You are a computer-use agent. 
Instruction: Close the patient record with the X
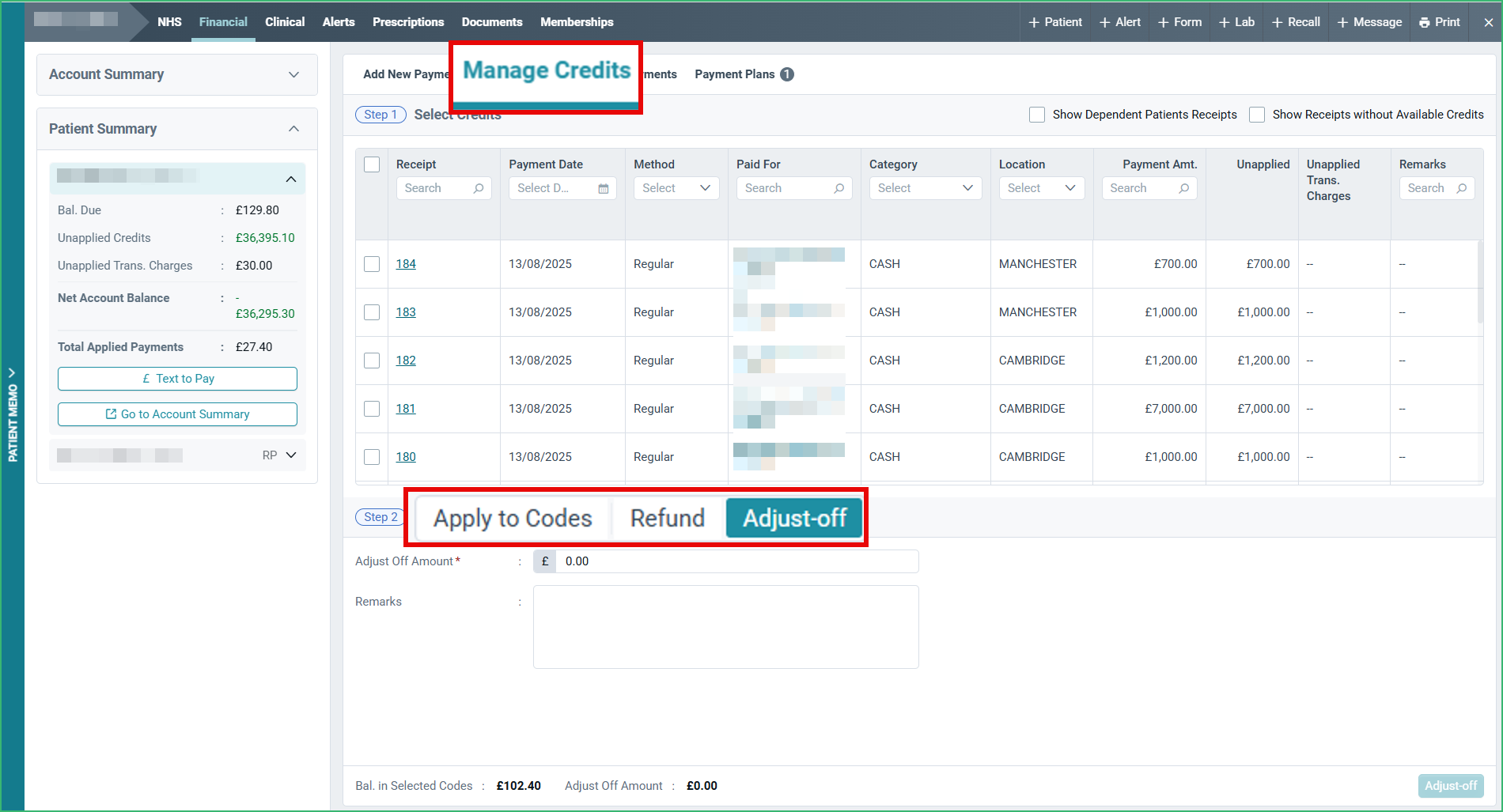click(x=1488, y=22)
